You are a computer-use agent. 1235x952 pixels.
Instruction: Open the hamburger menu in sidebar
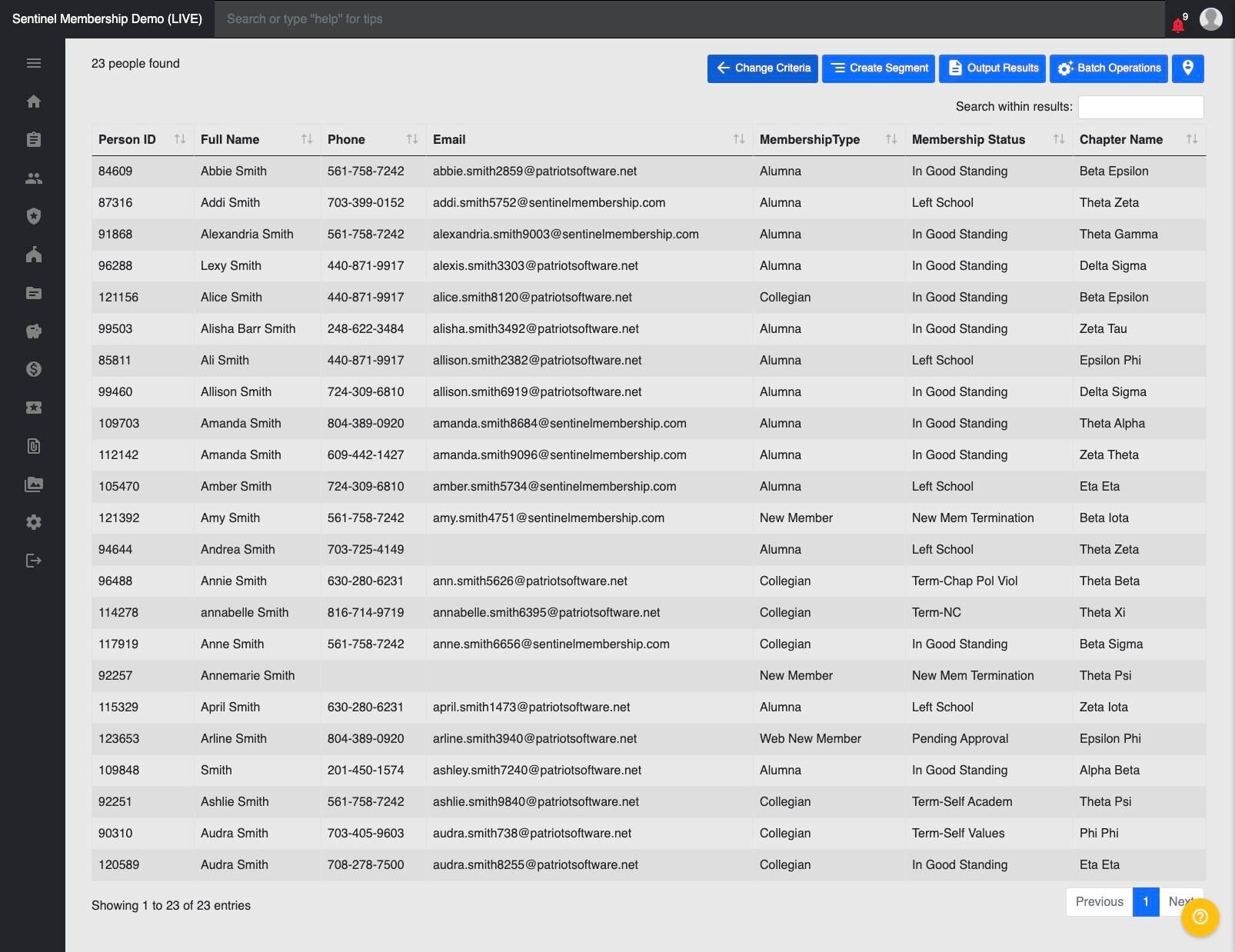coord(33,63)
